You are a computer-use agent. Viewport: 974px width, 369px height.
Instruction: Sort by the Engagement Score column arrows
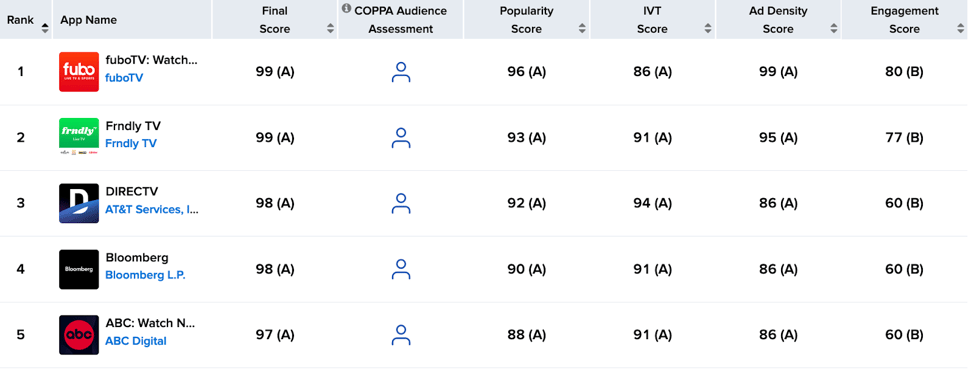click(x=960, y=28)
